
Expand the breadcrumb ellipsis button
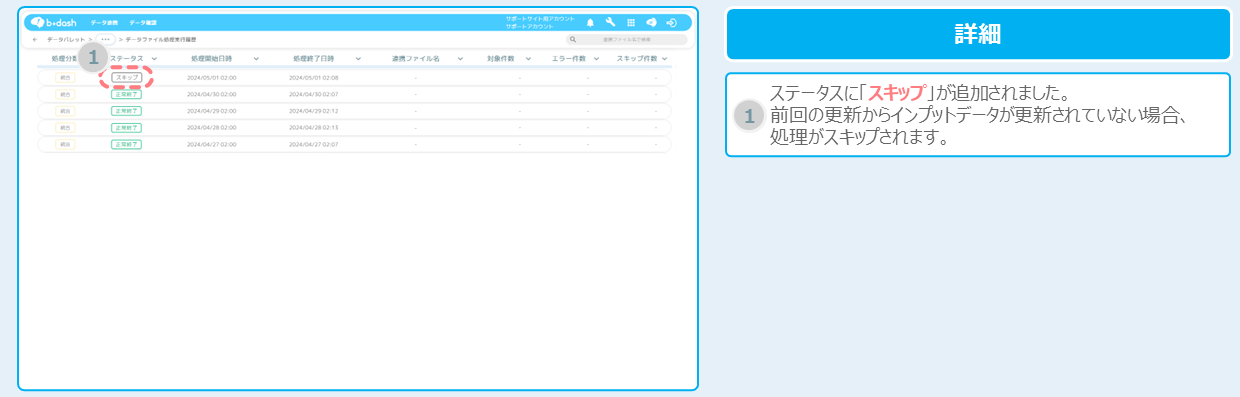105,39
